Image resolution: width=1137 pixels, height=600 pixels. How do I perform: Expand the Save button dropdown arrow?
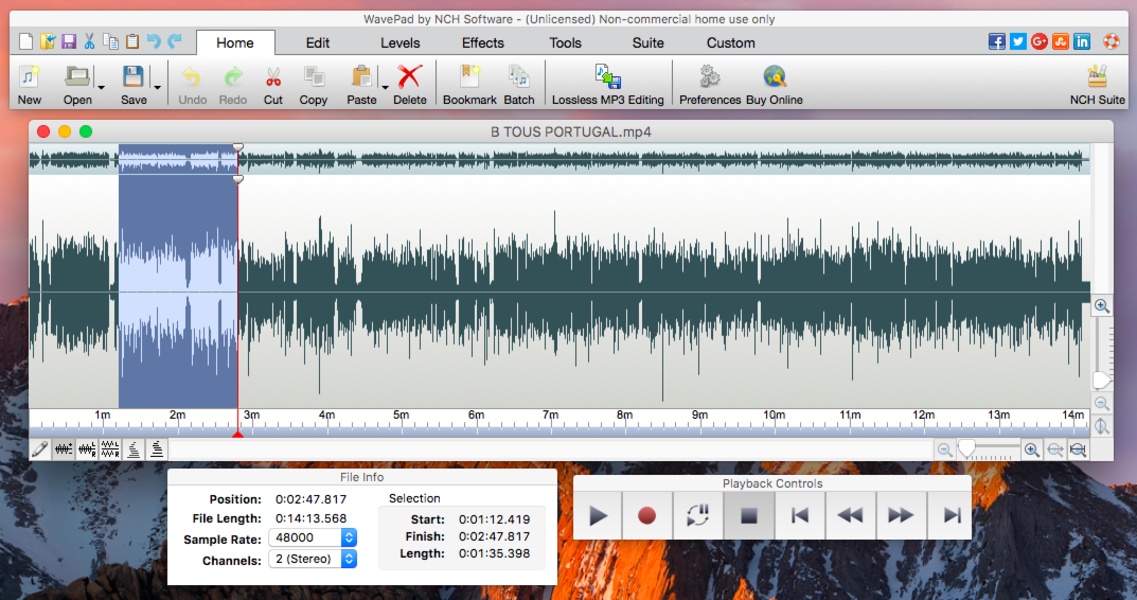point(157,87)
